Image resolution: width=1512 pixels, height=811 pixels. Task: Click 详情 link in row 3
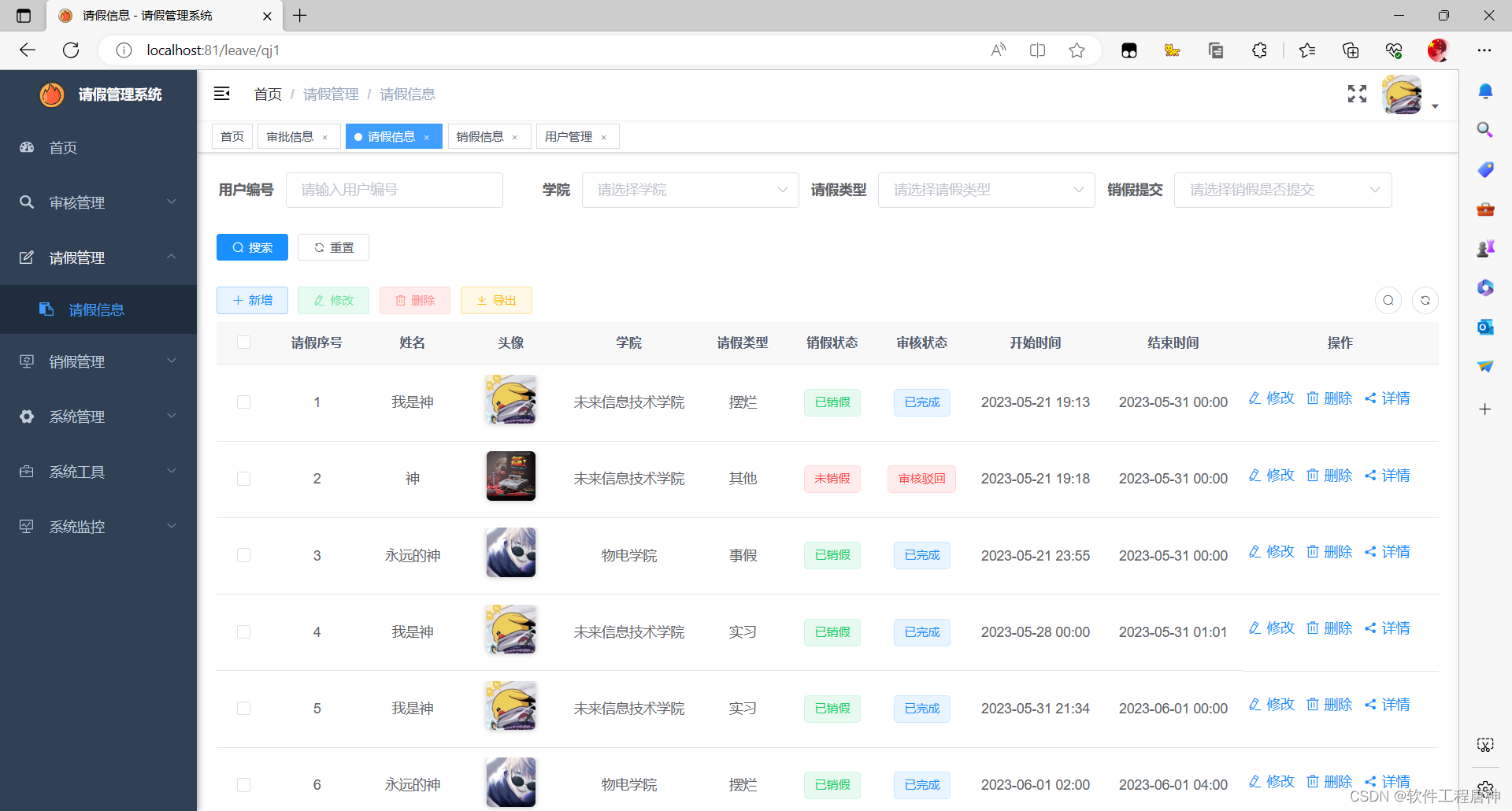1388,552
